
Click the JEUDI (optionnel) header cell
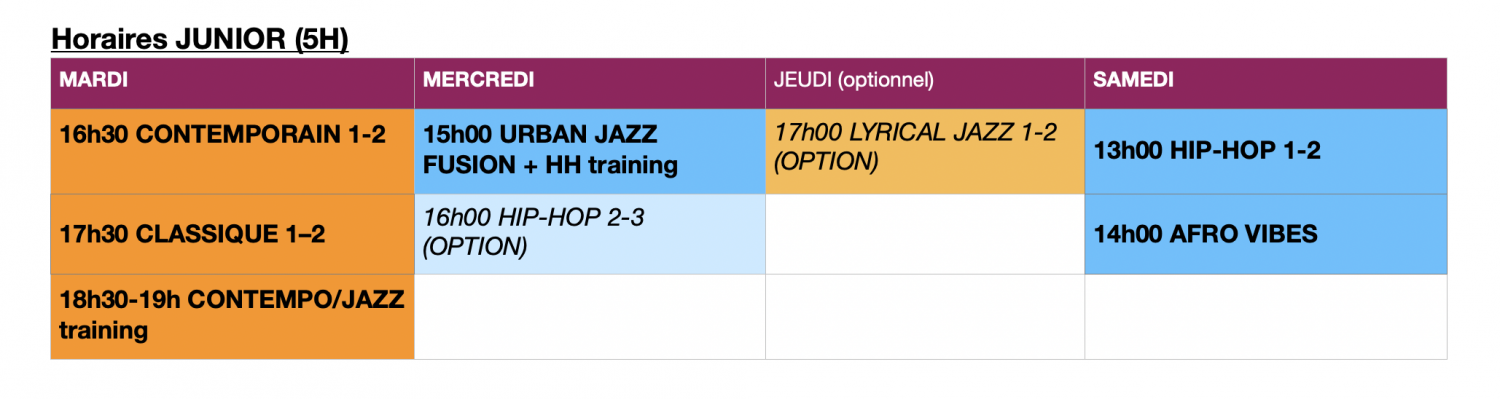coord(925,83)
